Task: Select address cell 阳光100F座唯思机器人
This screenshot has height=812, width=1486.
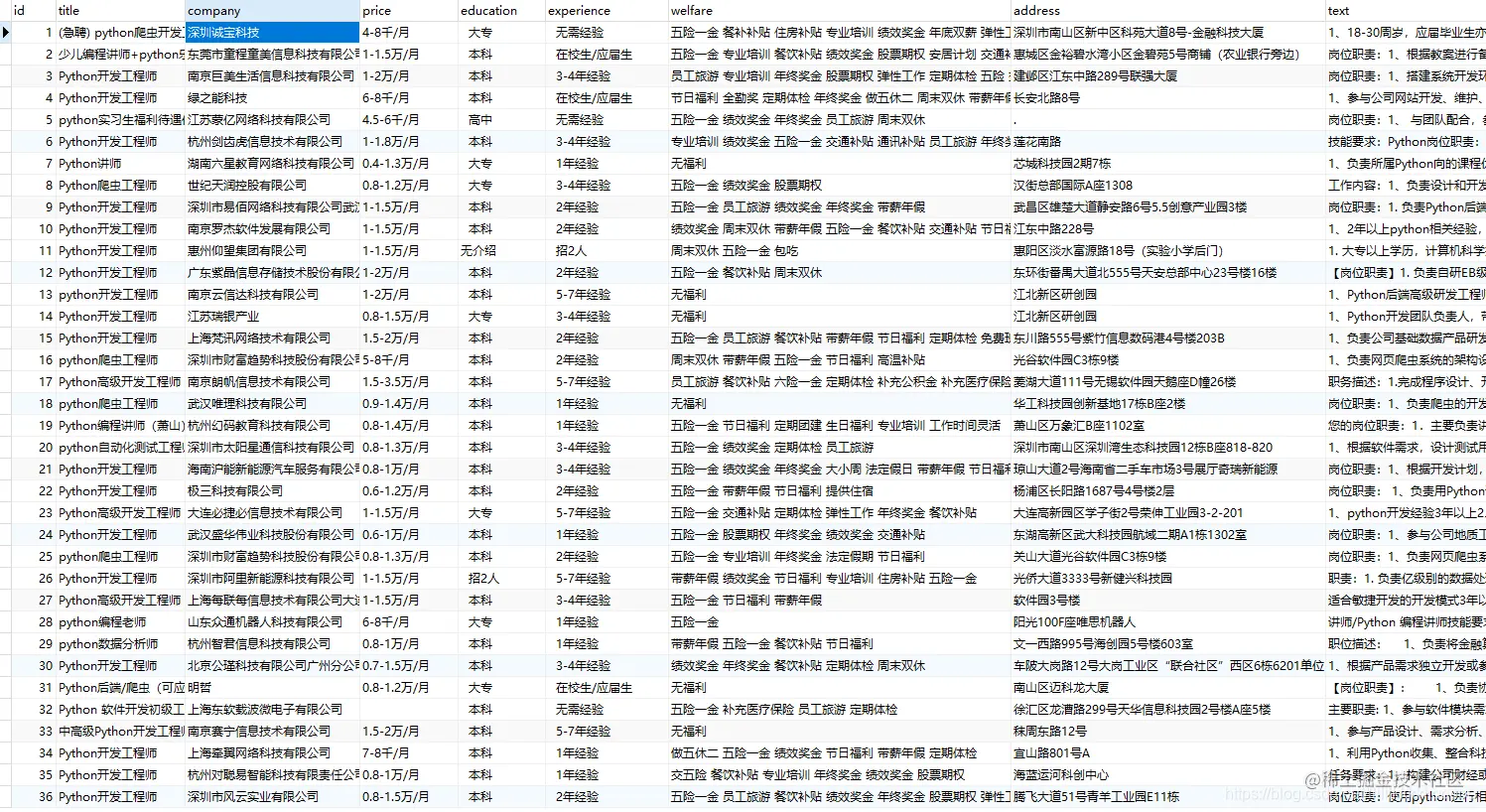Action: point(1167,622)
